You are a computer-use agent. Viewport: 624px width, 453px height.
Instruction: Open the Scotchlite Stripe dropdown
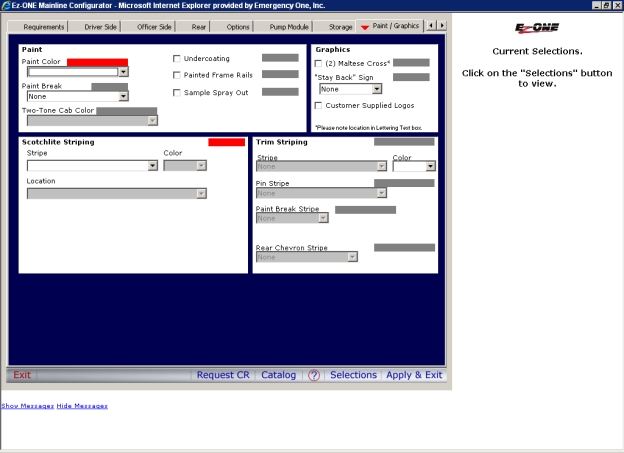(152, 166)
